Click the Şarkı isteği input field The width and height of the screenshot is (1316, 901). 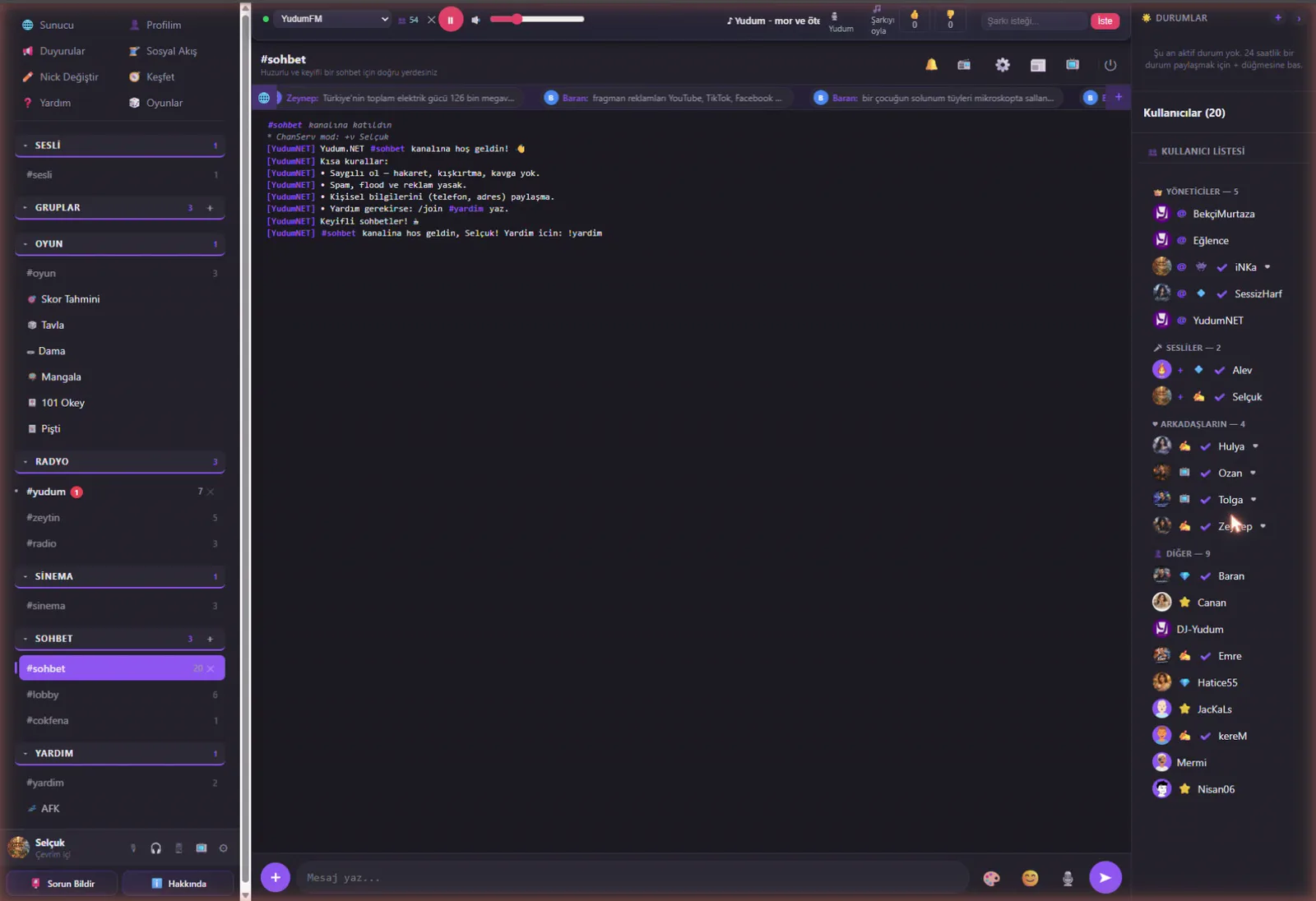click(x=1034, y=21)
